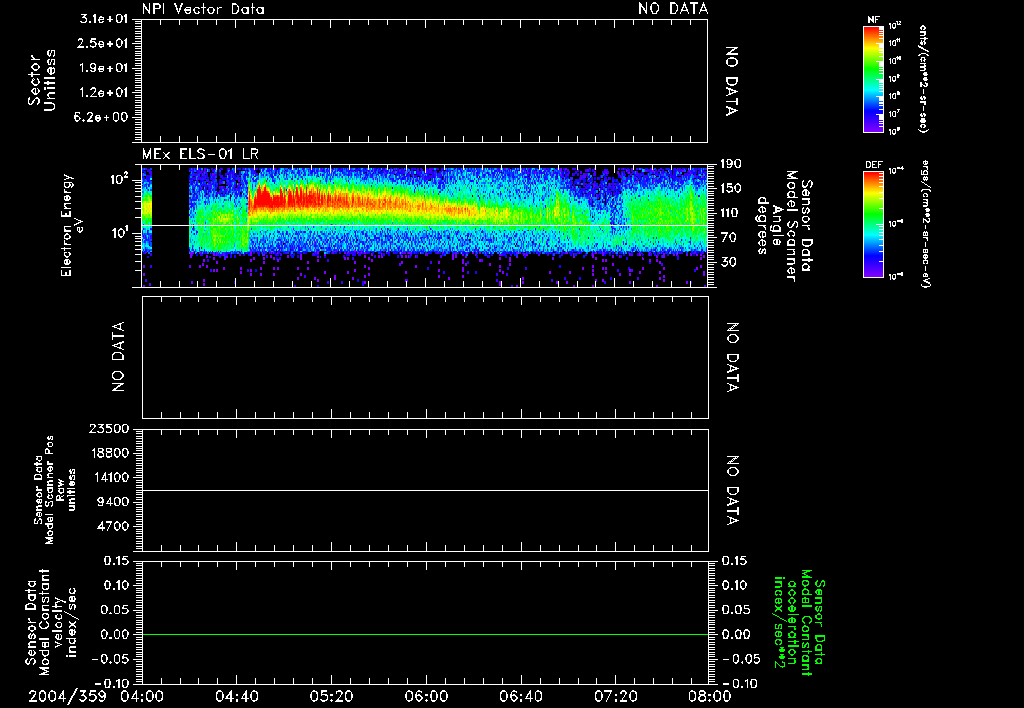This screenshot has width=1024, height=708.
Task: Select the 'MEx ELS-01 LR' panel title
Action: pos(200,155)
